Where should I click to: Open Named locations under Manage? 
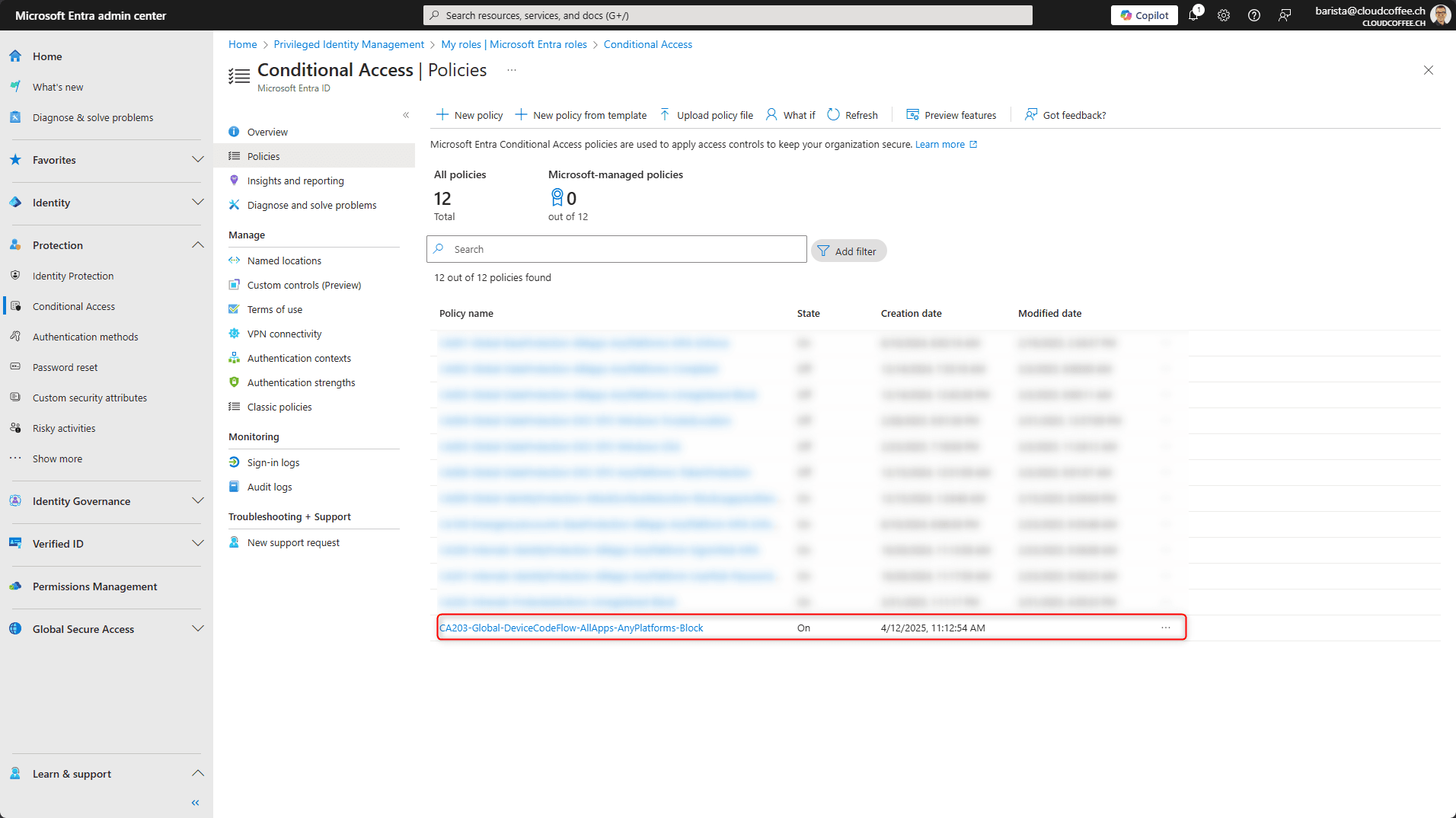click(x=285, y=260)
